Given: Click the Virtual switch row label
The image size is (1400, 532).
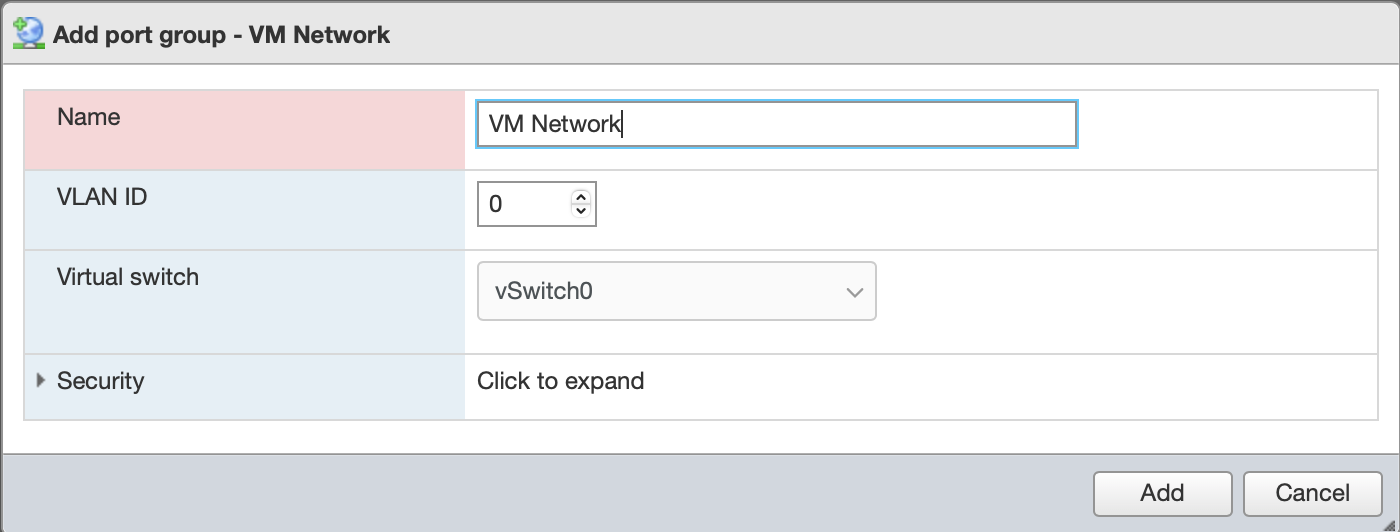Looking at the screenshot, I should pyautogui.click(x=128, y=277).
